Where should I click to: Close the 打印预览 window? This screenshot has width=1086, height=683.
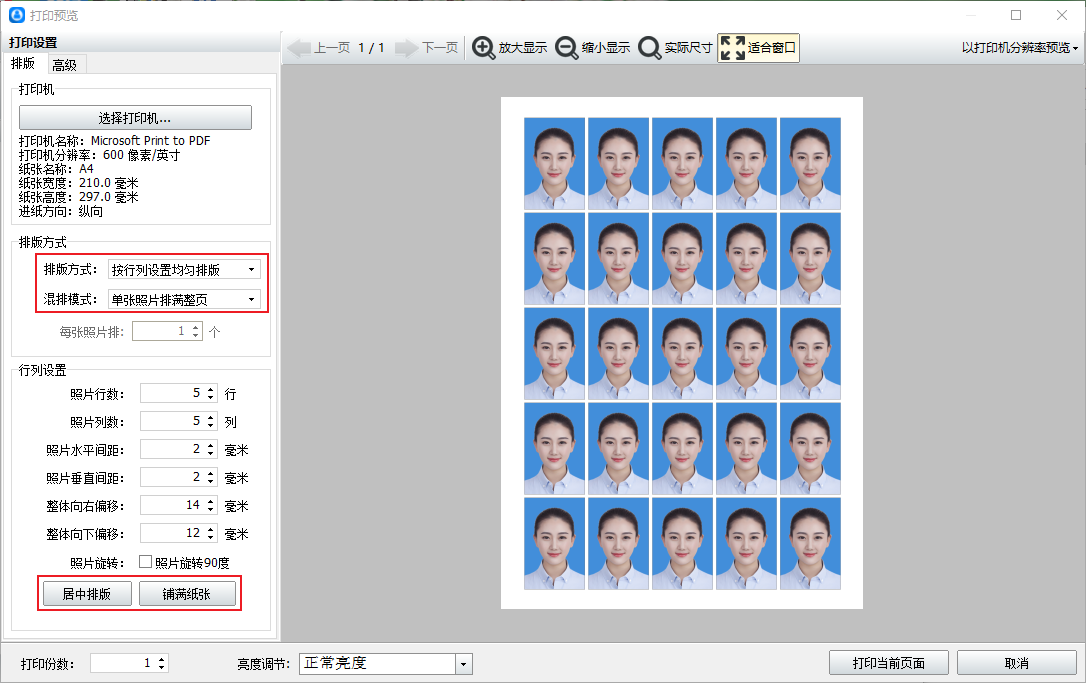pos(1062,15)
